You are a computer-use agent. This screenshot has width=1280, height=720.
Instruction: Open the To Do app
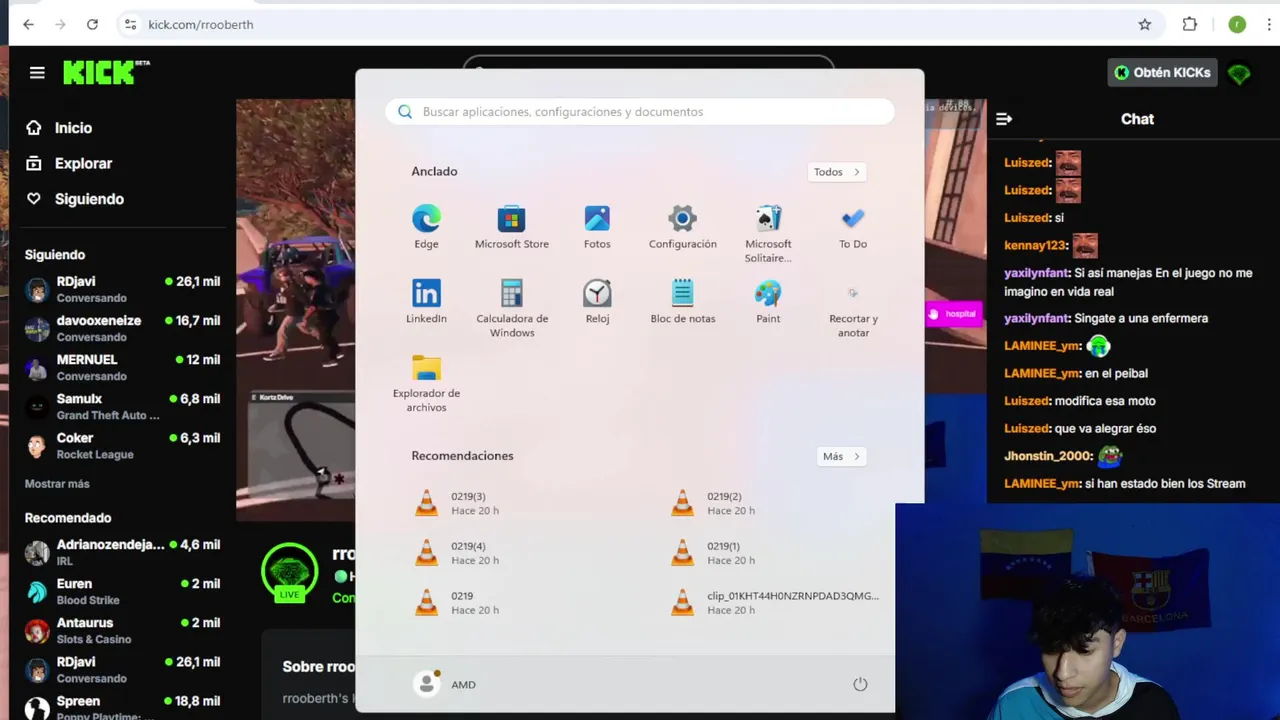(853, 227)
